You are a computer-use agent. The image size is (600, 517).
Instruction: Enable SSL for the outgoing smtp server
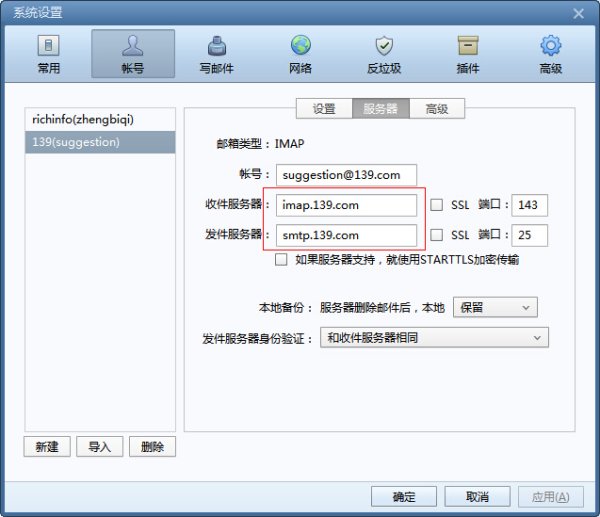pos(437,235)
